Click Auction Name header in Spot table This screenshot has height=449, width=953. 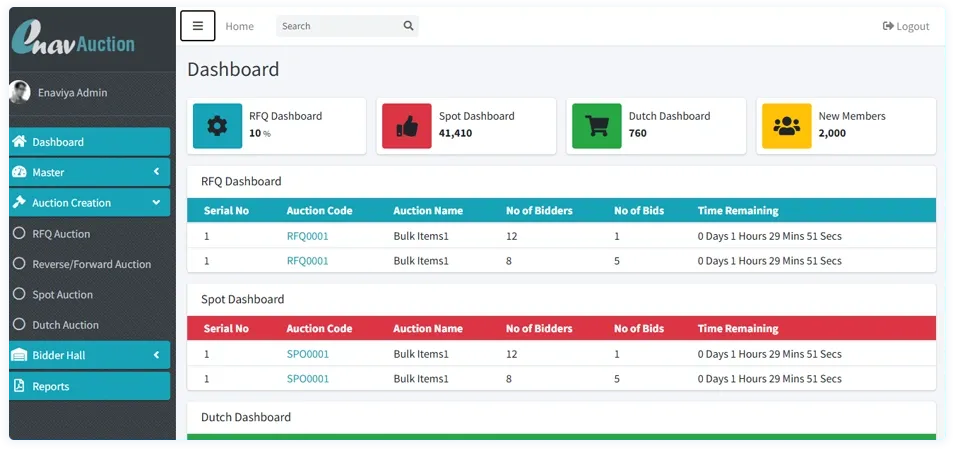[428, 329]
